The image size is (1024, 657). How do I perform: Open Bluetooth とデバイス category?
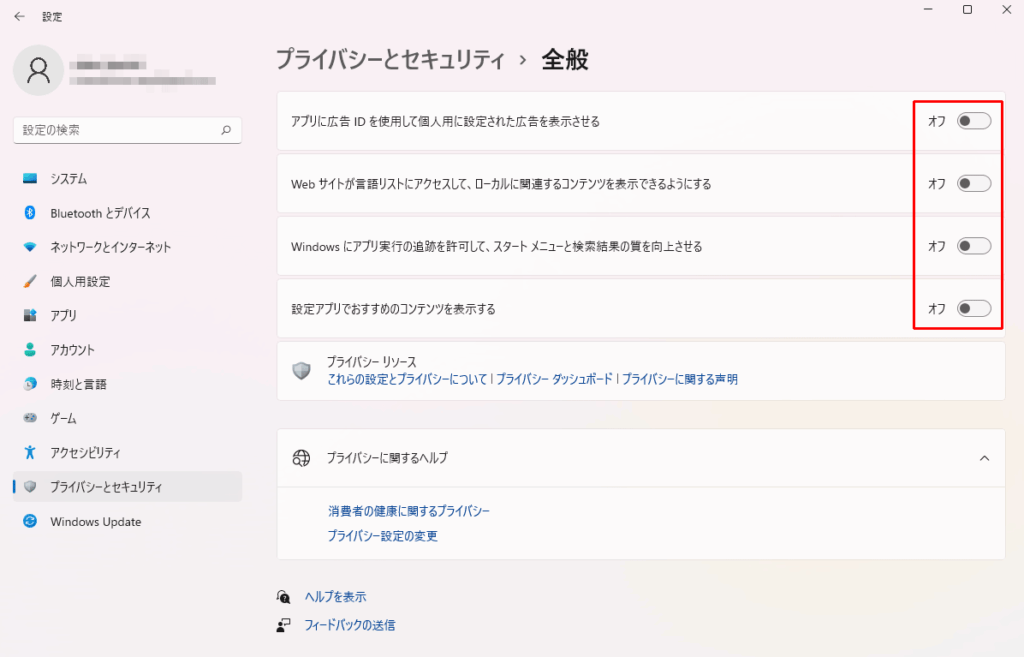(x=127, y=213)
